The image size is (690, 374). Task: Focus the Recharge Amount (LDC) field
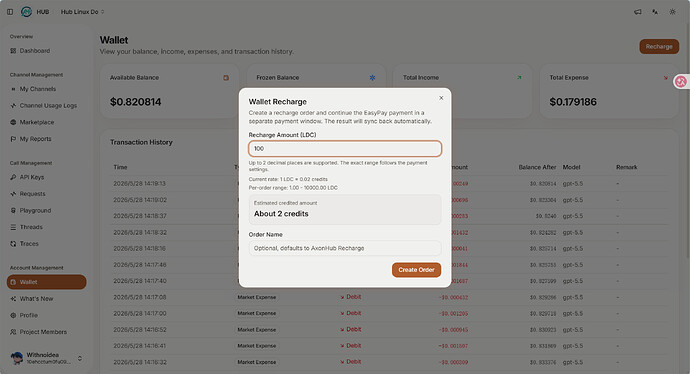(345, 149)
